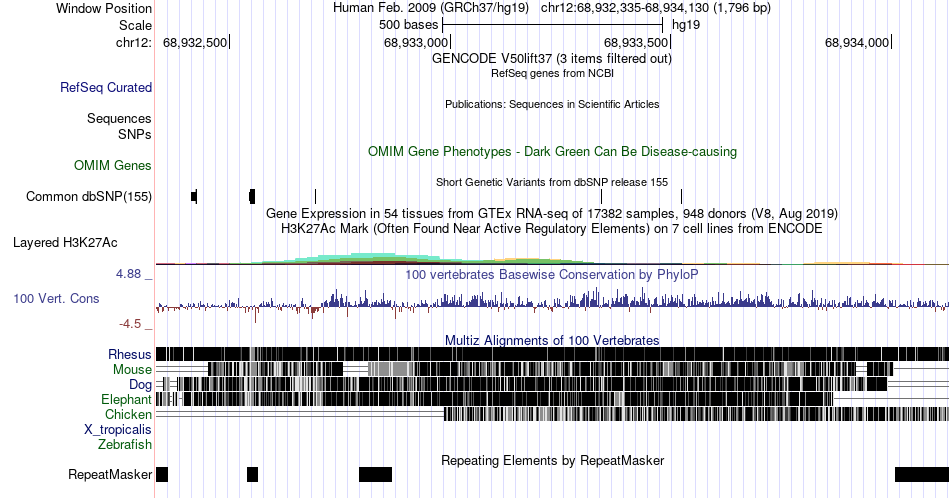Click the 68,933,500 ruler position

636,42
